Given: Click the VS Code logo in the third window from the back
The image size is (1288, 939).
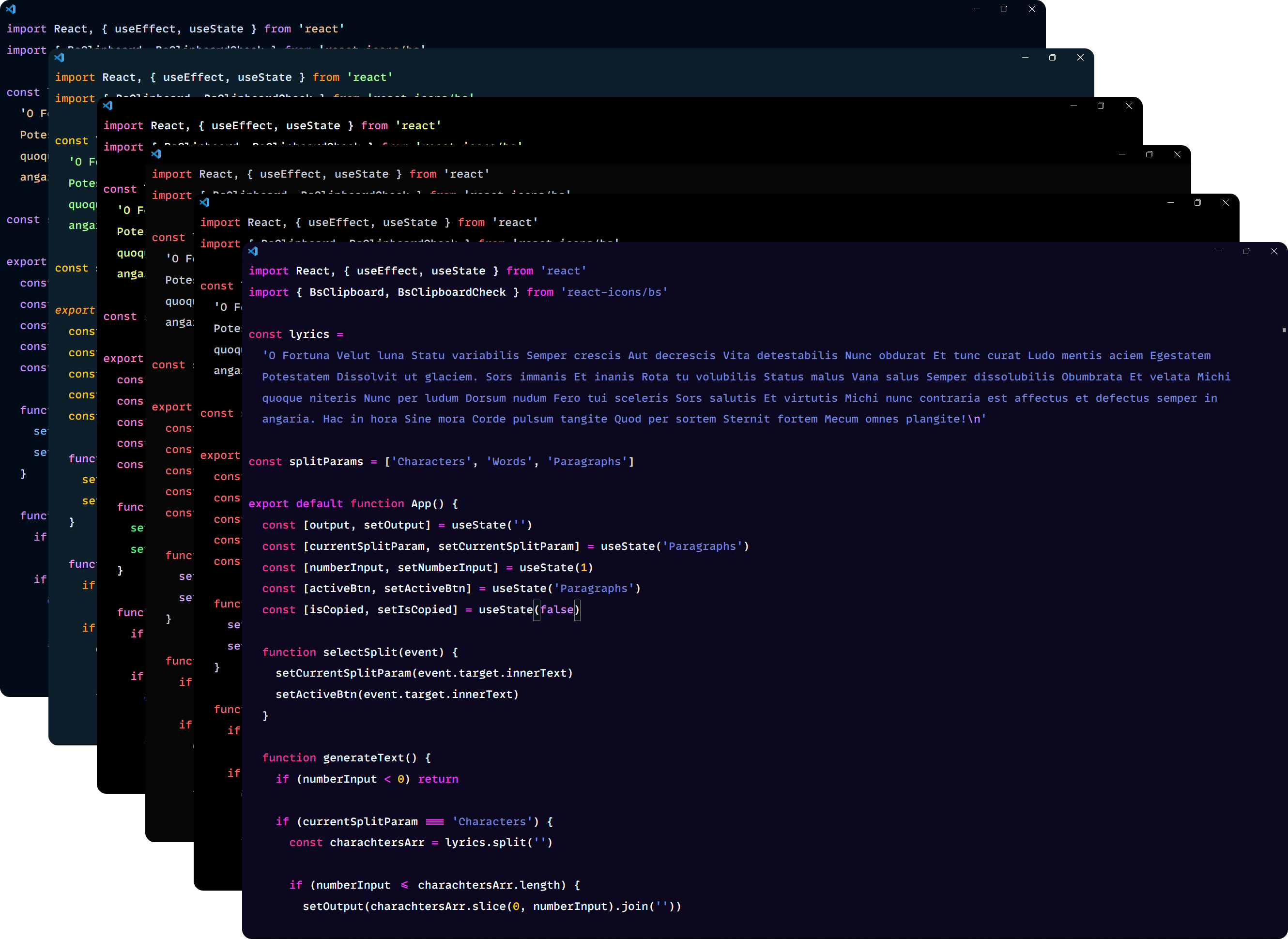Looking at the screenshot, I should pyautogui.click(x=107, y=106).
